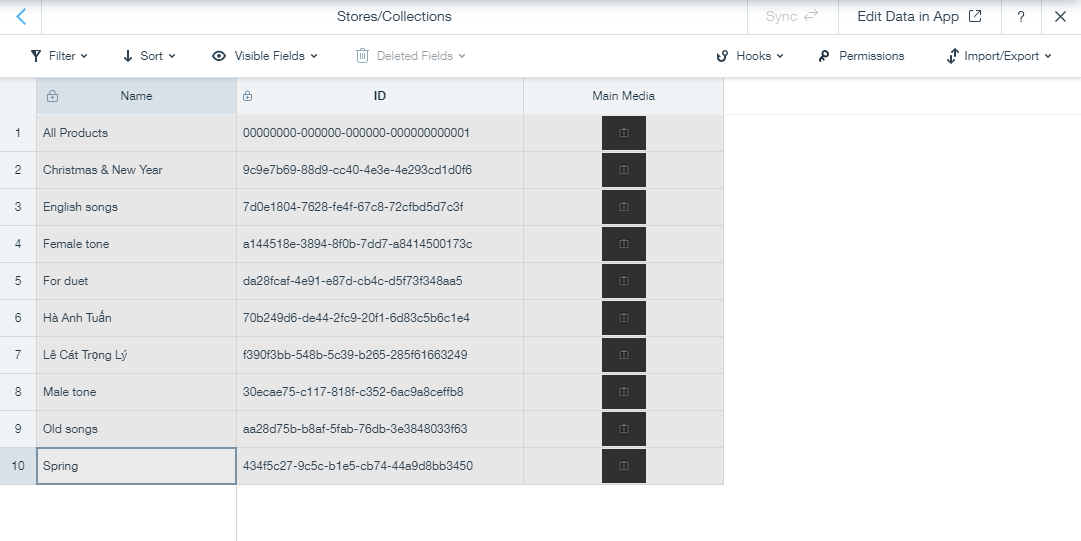1081x541 pixels.
Task: Open the Visible Fields dropdown
Action: tap(265, 56)
